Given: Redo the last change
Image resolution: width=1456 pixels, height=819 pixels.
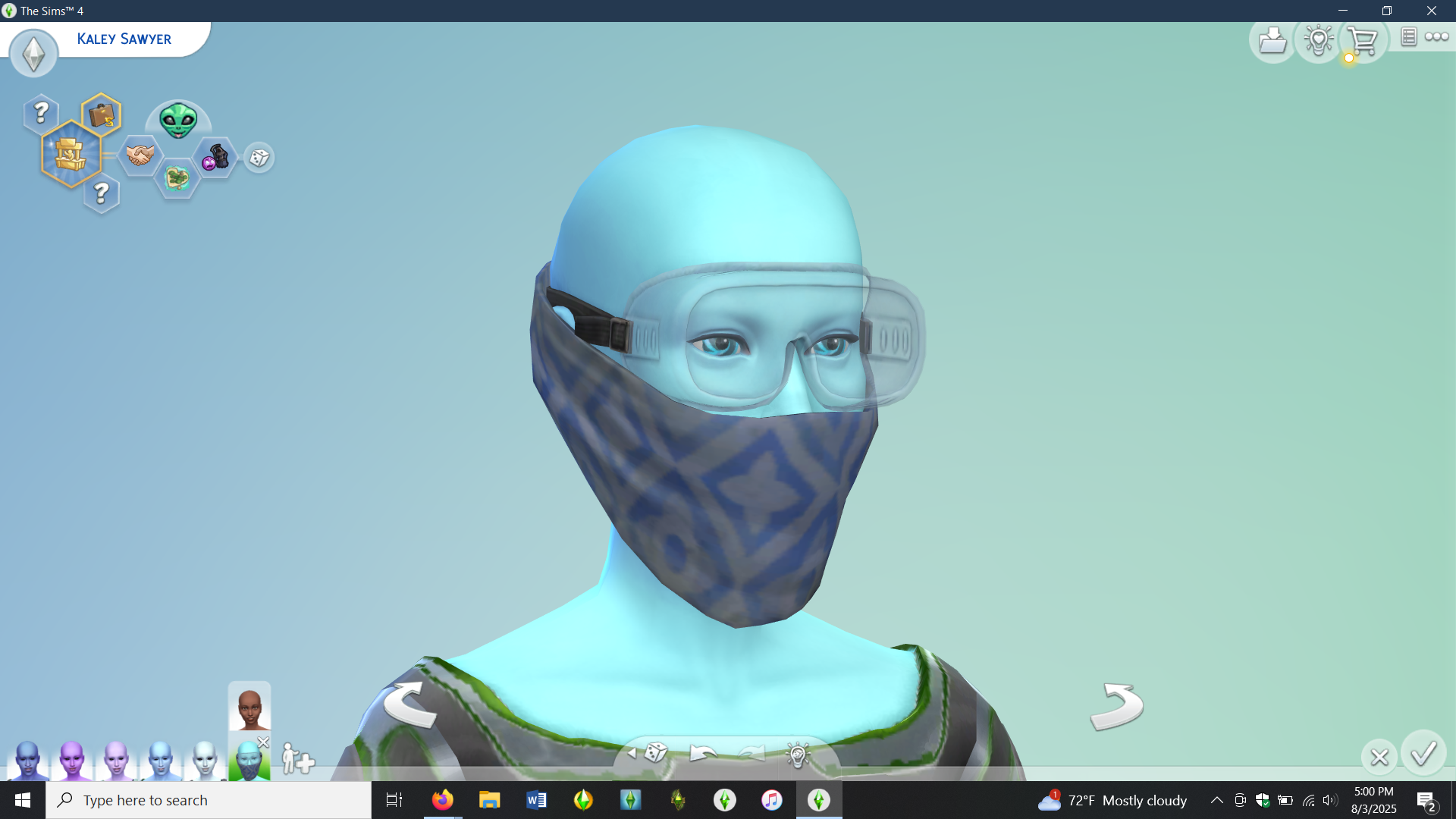Looking at the screenshot, I should pyautogui.click(x=752, y=753).
